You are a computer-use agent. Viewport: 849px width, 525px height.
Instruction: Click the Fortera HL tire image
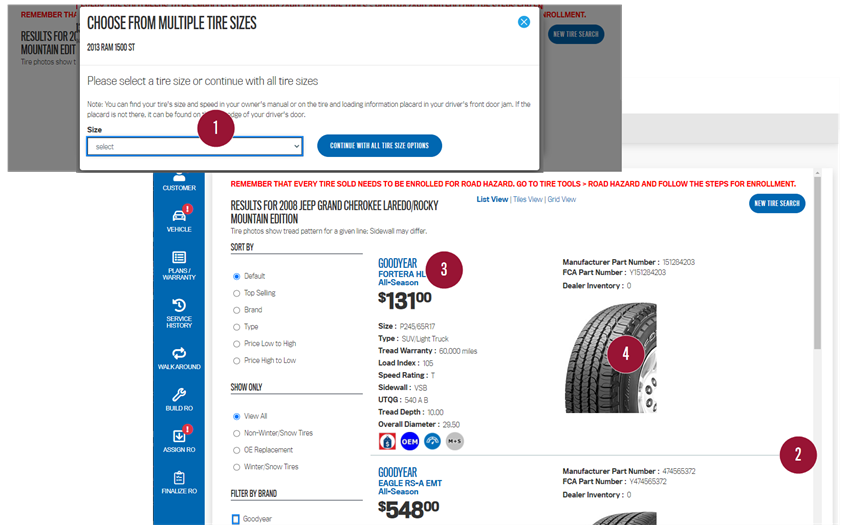[611, 357]
